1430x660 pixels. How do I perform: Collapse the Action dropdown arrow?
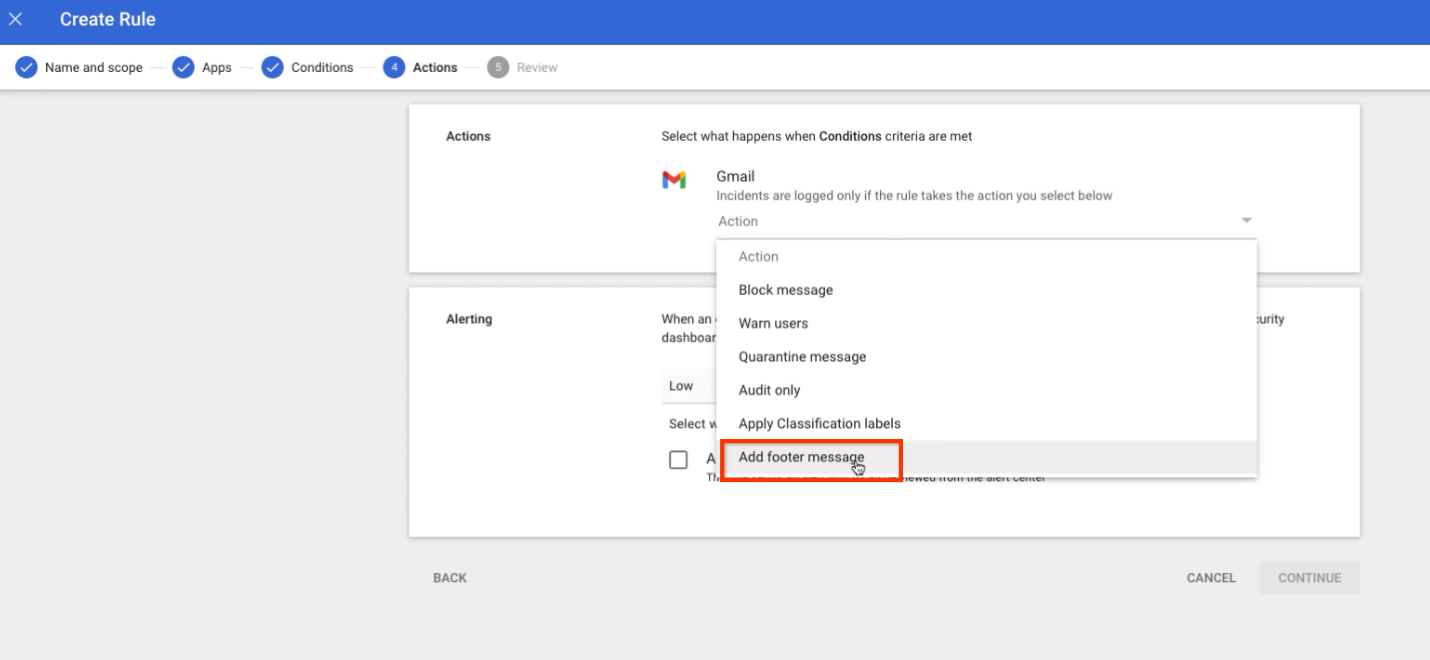point(1246,221)
